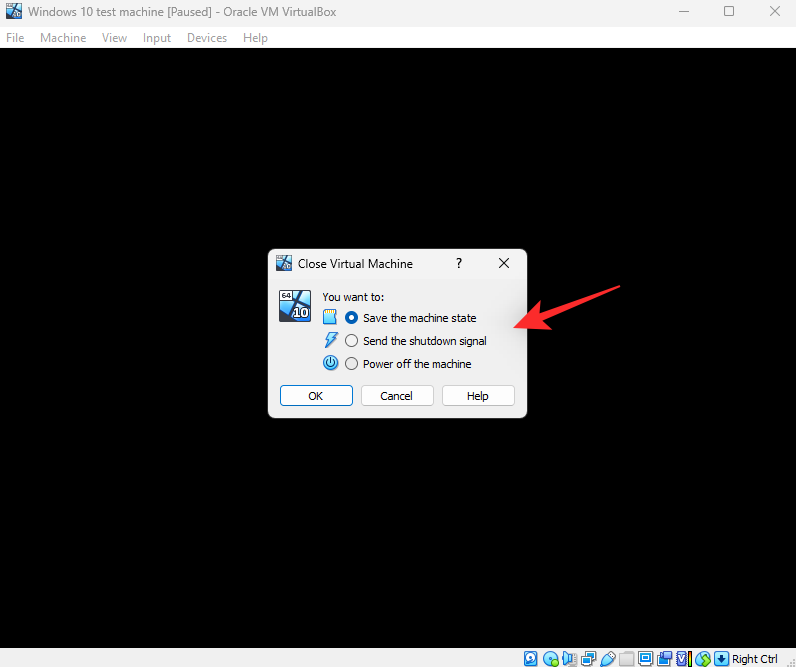Image resolution: width=796 pixels, height=667 pixels.
Task: Open the Devices menu
Action: (x=207, y=38)
